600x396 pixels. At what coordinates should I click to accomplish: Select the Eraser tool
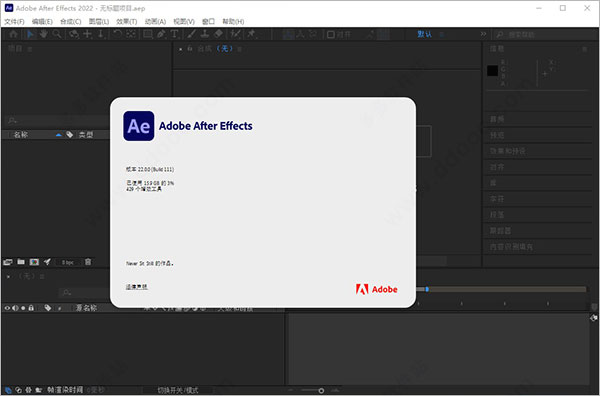(218, 34)
